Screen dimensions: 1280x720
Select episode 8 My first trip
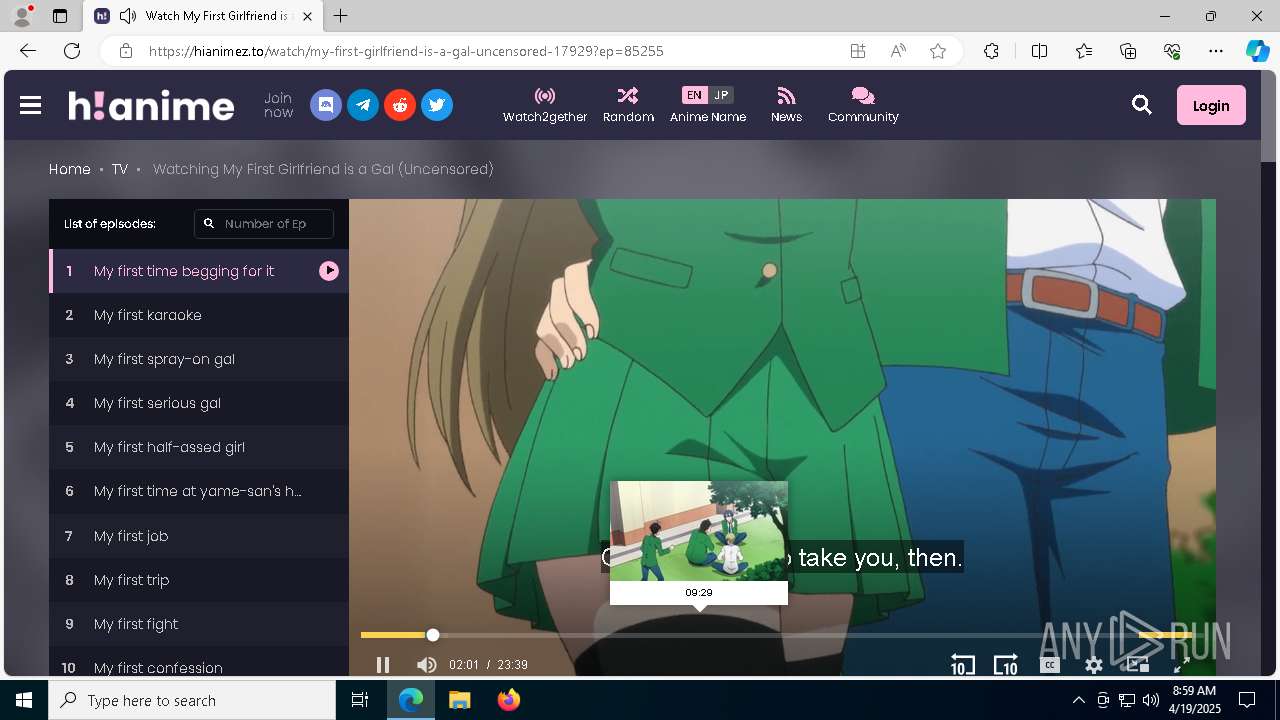[x=199, y=580]
